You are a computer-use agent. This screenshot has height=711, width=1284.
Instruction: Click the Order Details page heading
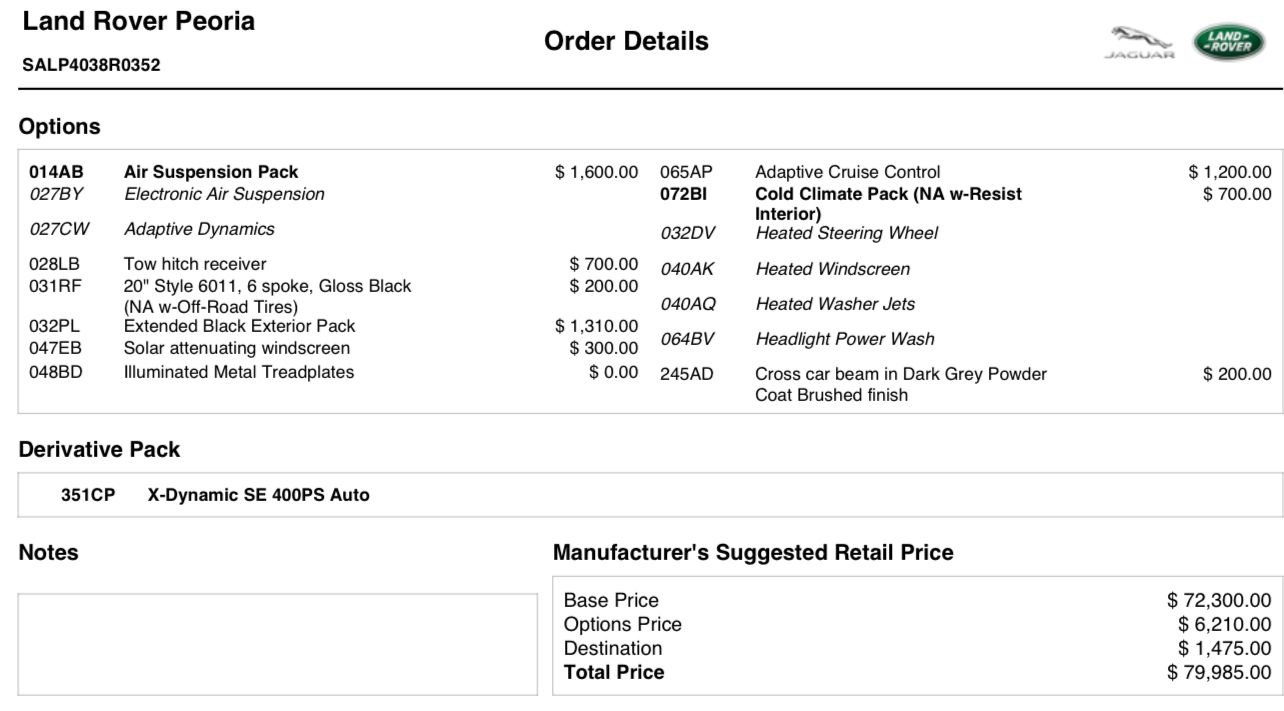[x=626, y=41]
